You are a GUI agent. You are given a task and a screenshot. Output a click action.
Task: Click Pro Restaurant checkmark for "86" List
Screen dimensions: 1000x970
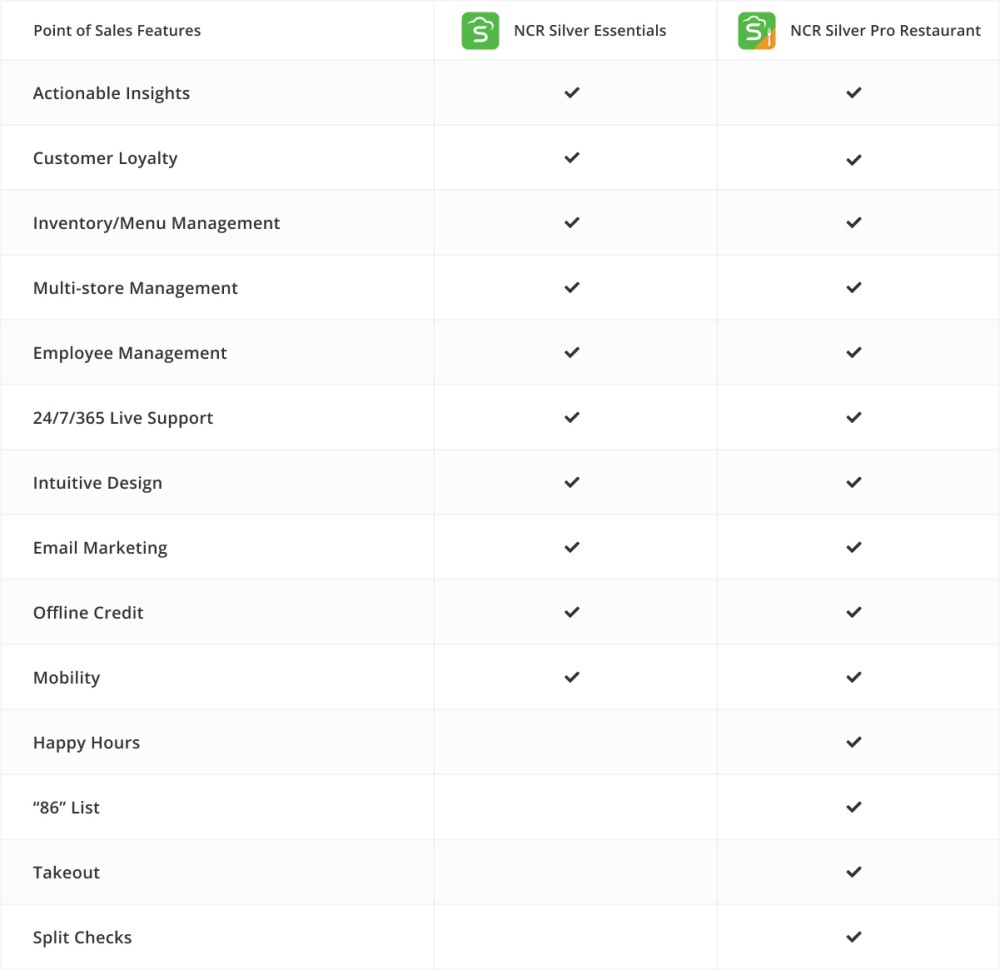pyautogui.click(x=854, y=807)
